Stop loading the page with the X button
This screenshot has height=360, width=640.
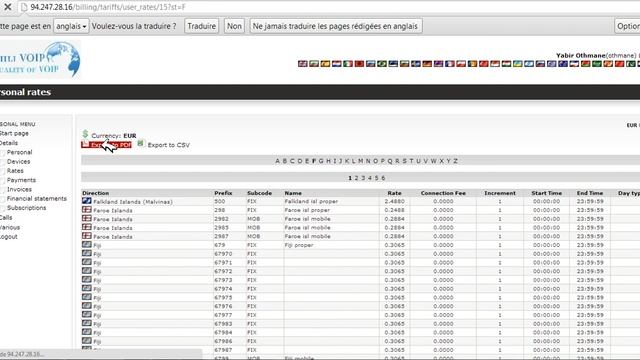[7, 7]
